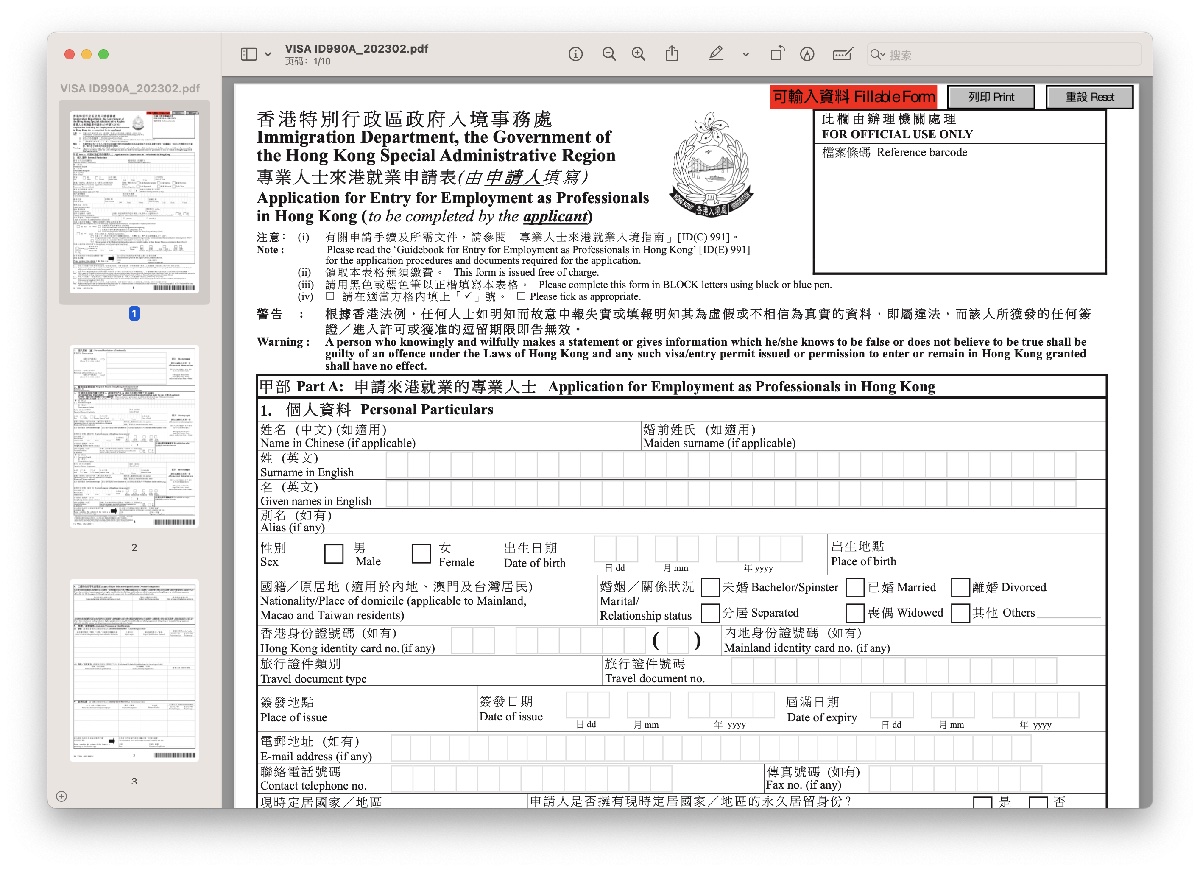Show the Markup toolbar
1200x871 pixels.
click(807, 54)
